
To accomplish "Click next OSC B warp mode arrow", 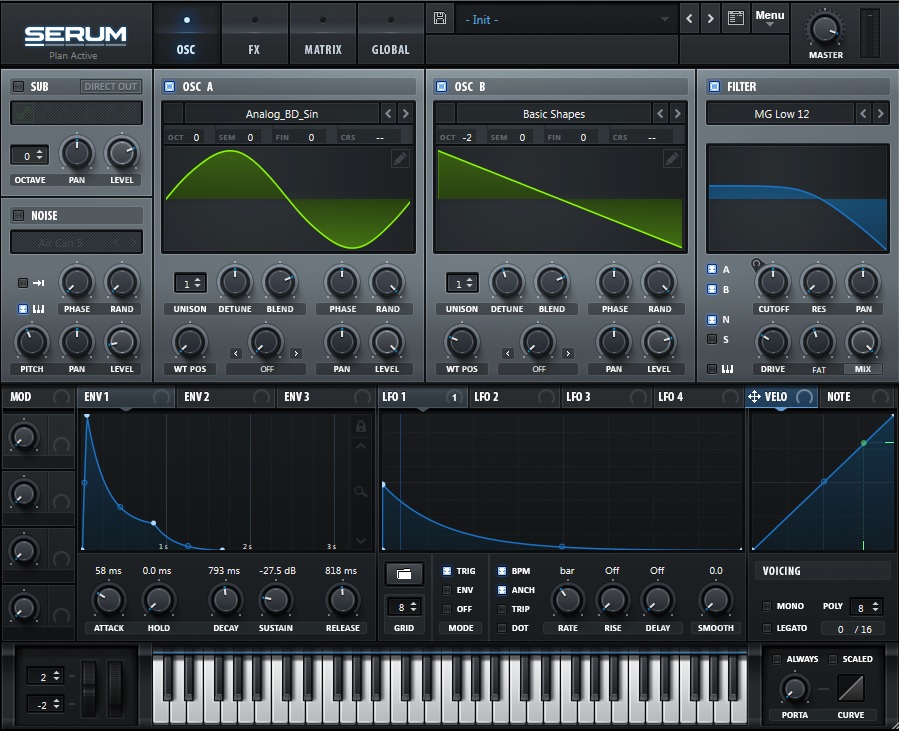I will pyautogui.click(x=568, y=353).
